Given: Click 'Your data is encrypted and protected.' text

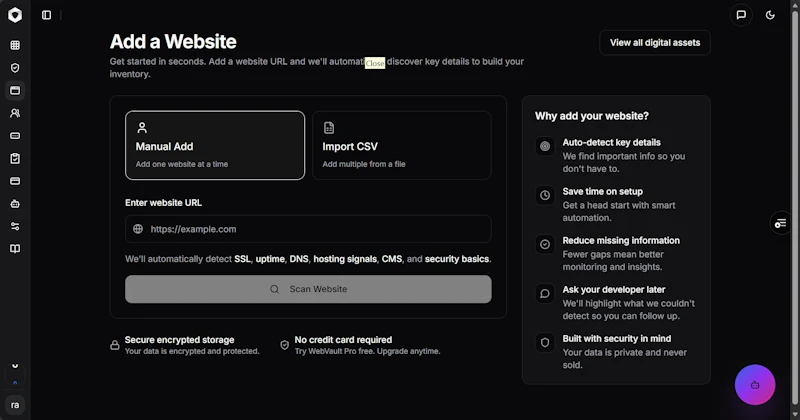Looking at the screenshot, I should click(192, 351).
